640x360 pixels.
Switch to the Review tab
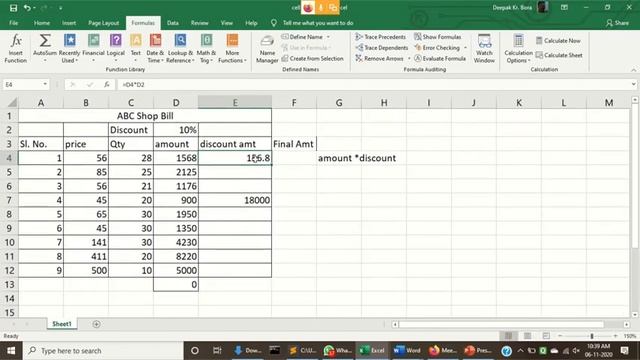point(199,23)
